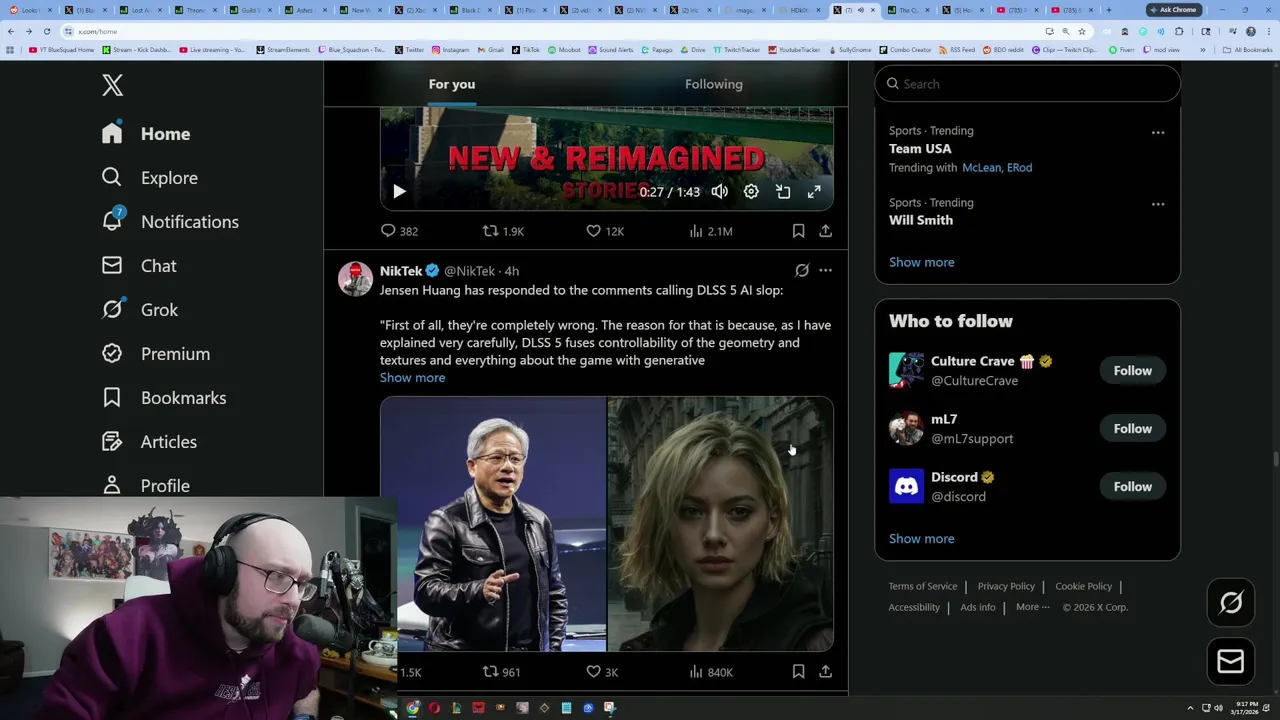Expand the video to fullscreen
The image size is (1280, 720).
click(814, 192)
